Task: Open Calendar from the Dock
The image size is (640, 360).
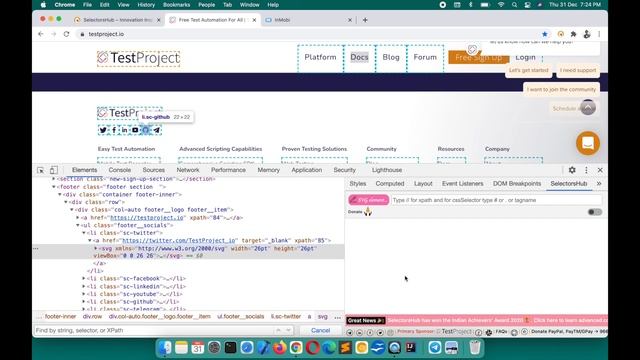Action: (198, 348)
